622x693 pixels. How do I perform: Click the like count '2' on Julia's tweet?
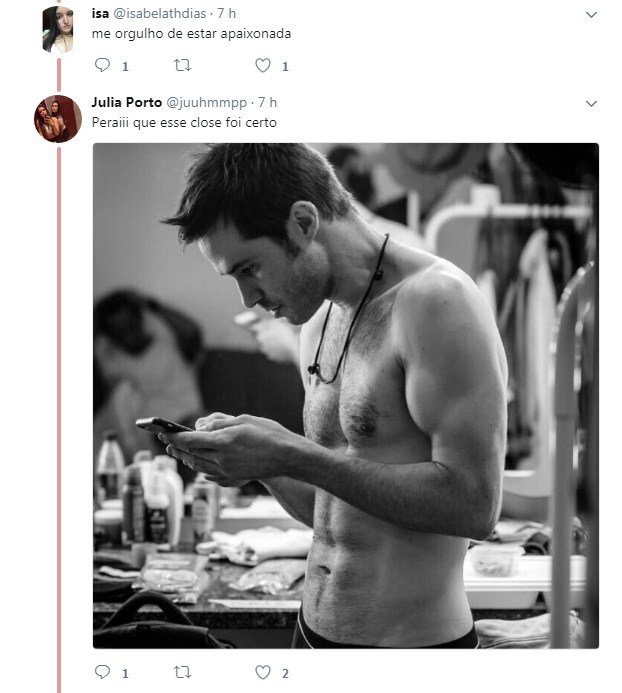coord(285,674)
